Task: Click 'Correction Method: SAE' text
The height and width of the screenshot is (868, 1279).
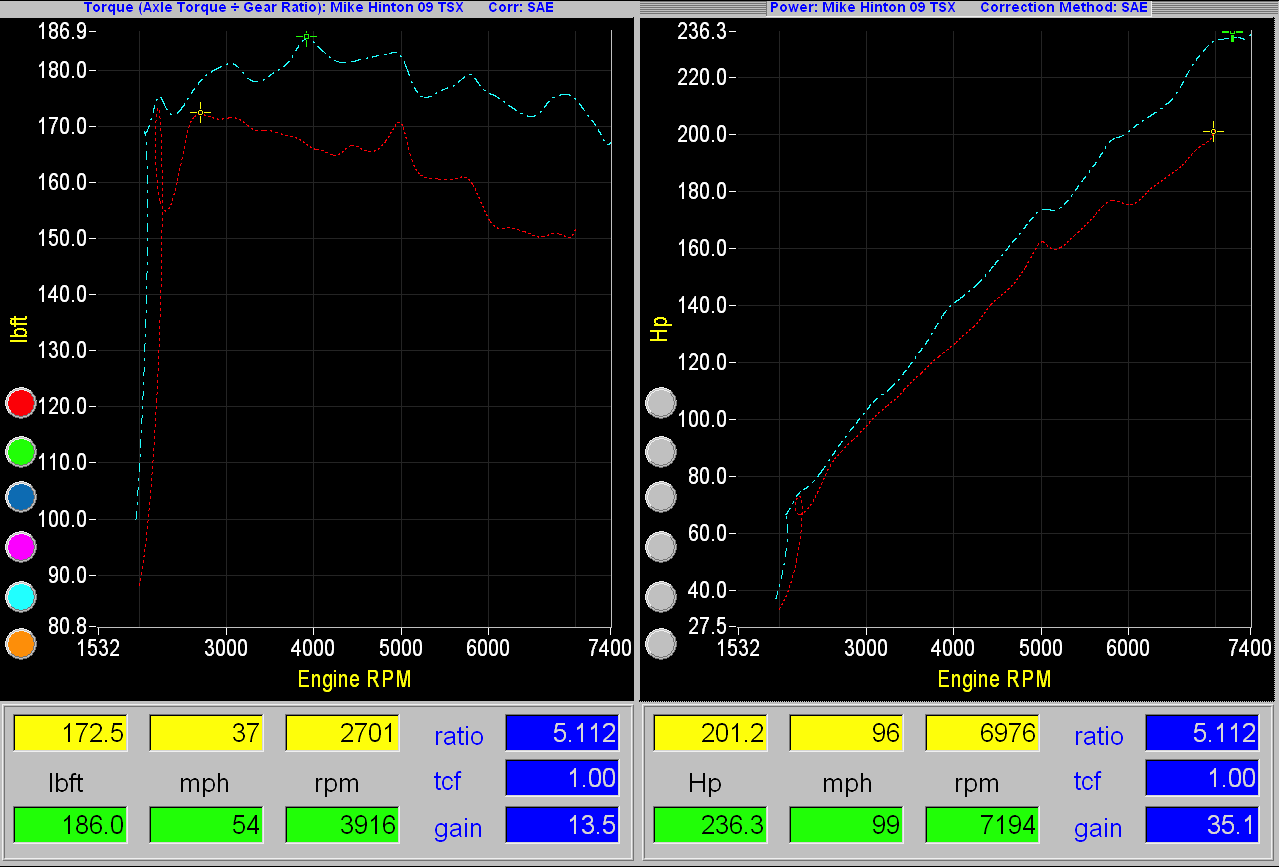Action: (1064, 7)
